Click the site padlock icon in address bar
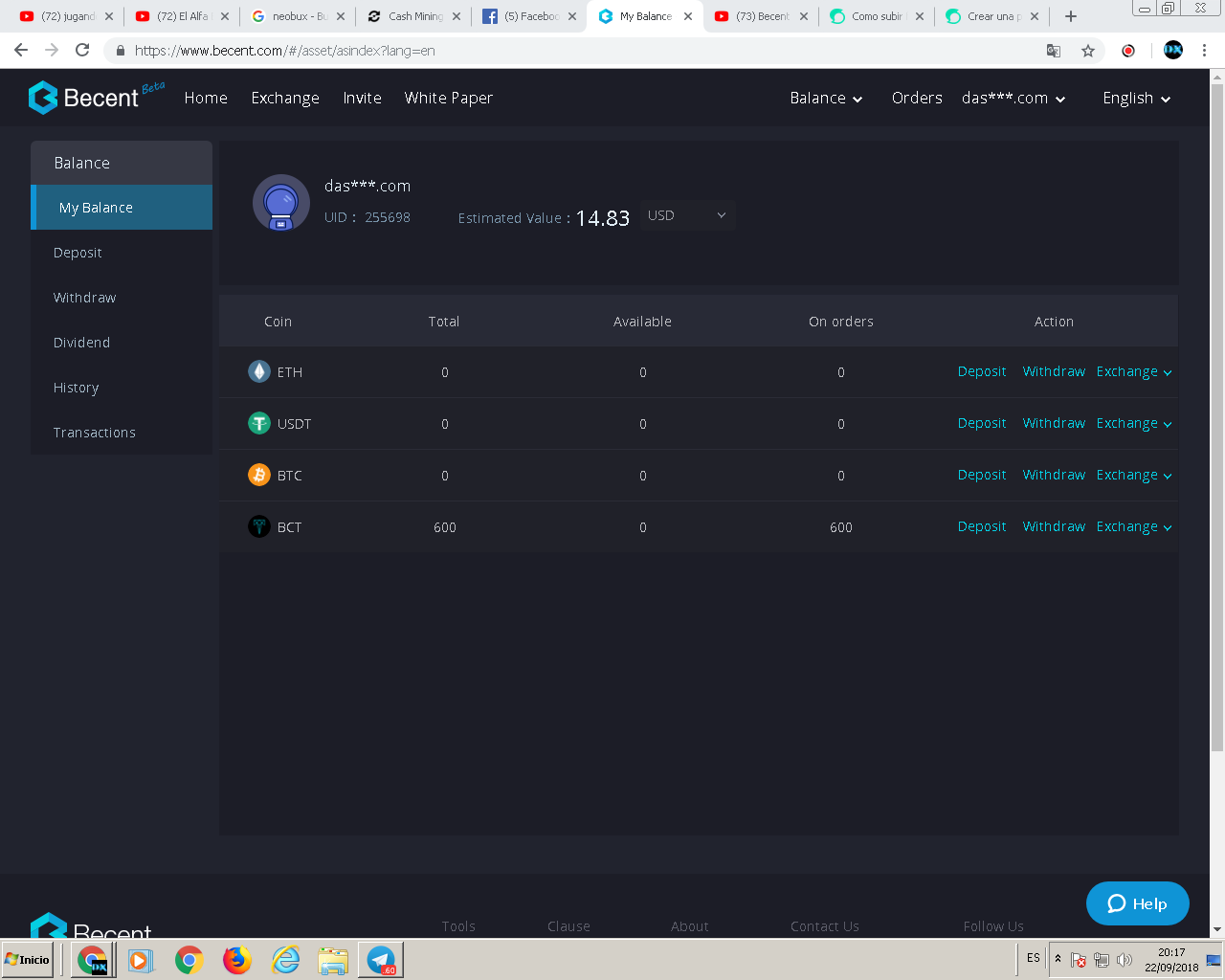 click(x=120, y=51)
